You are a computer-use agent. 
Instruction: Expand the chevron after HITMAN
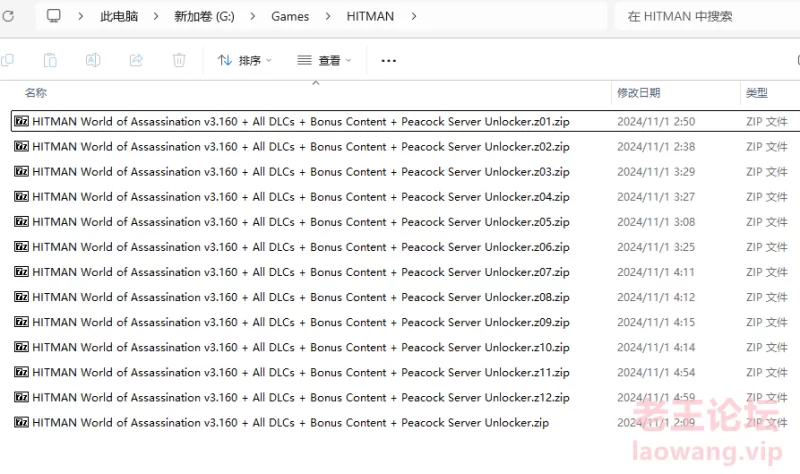point(414,16)
